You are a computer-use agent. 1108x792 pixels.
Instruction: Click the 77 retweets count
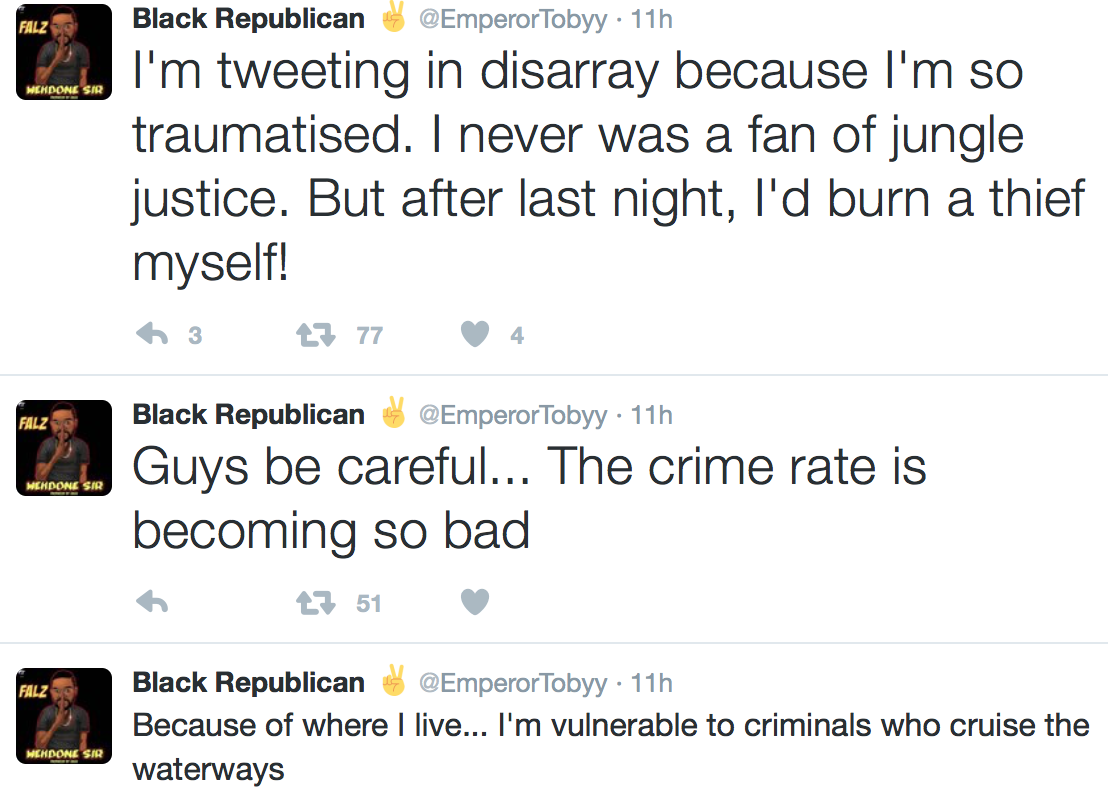tap(369, 336)
